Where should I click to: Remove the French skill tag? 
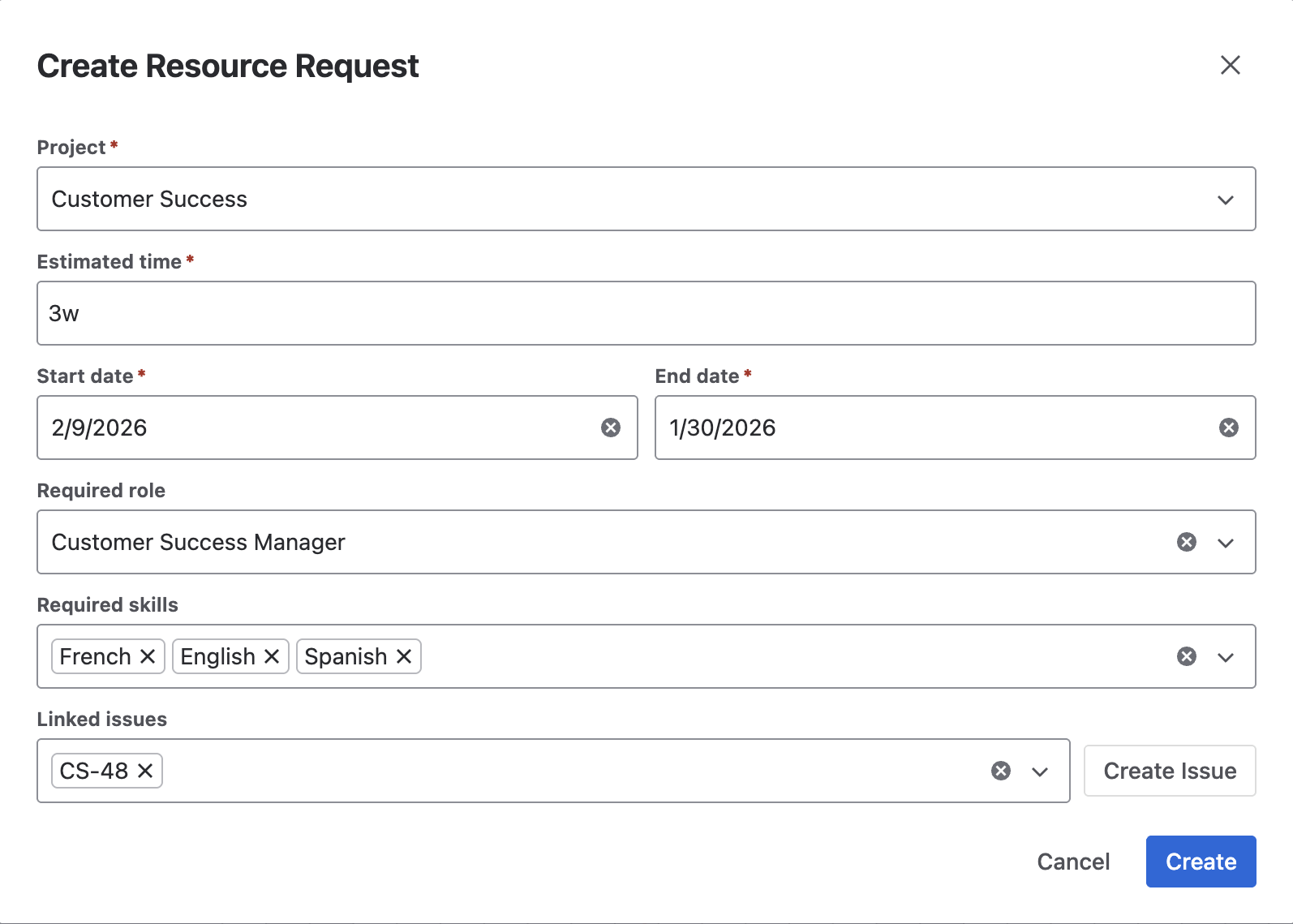(148, 656)
